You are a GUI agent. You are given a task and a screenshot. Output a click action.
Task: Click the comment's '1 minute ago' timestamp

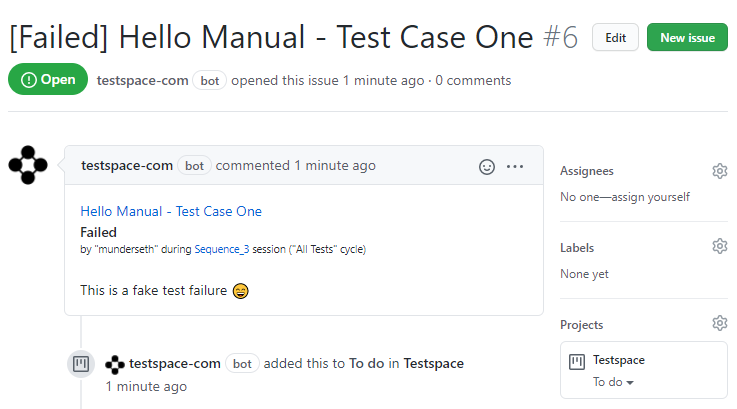(x=335, y=166)
